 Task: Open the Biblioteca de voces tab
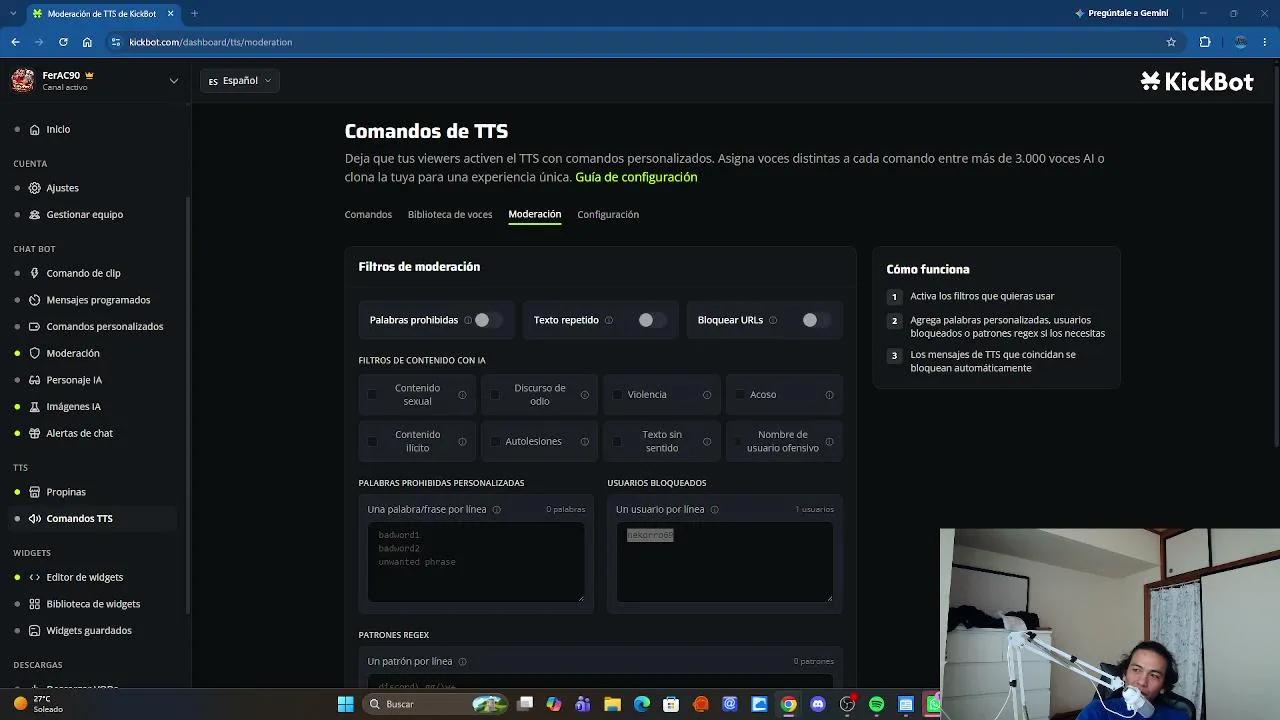coord(450,214)
